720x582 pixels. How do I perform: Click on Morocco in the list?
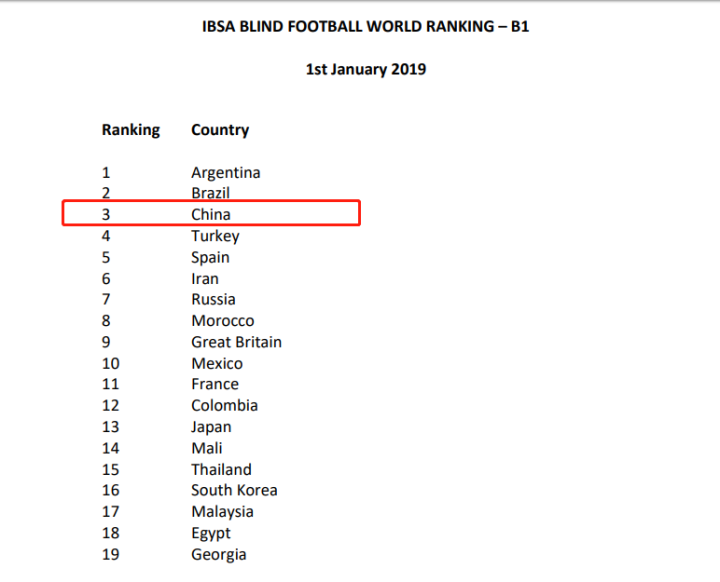222,321
